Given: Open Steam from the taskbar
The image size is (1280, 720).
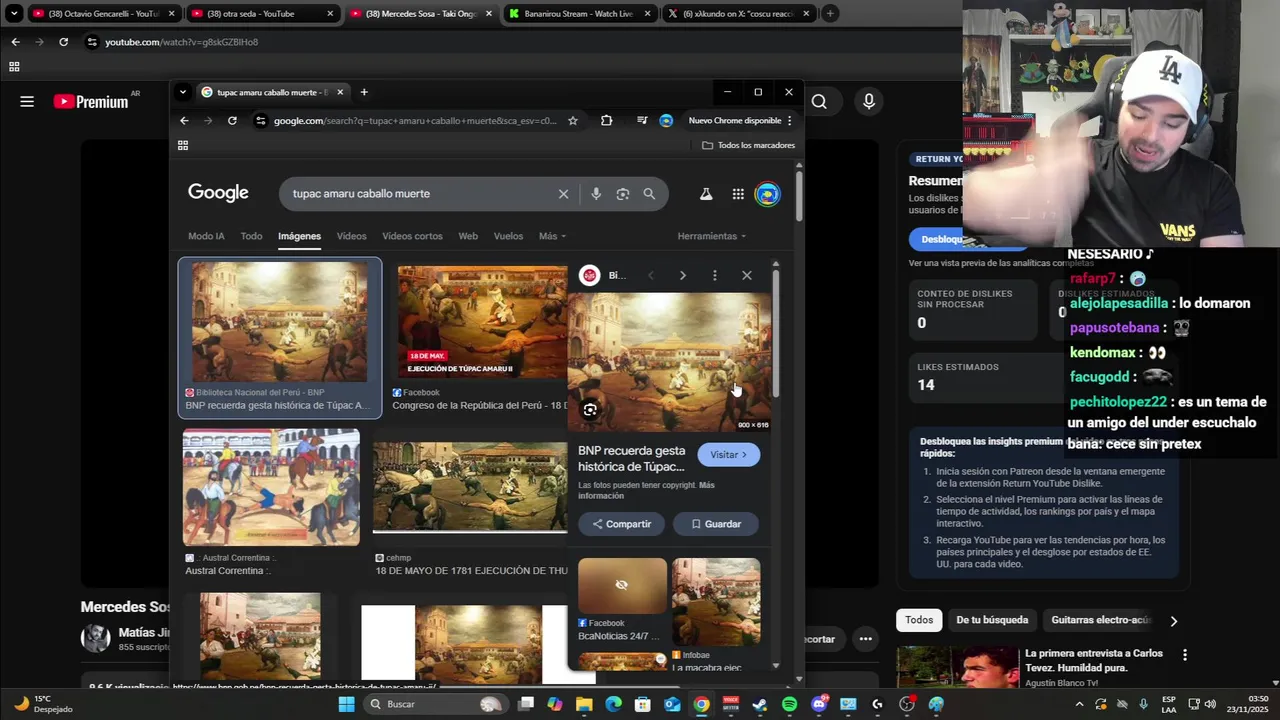Looking at the screenshot, I should (760, 704).
